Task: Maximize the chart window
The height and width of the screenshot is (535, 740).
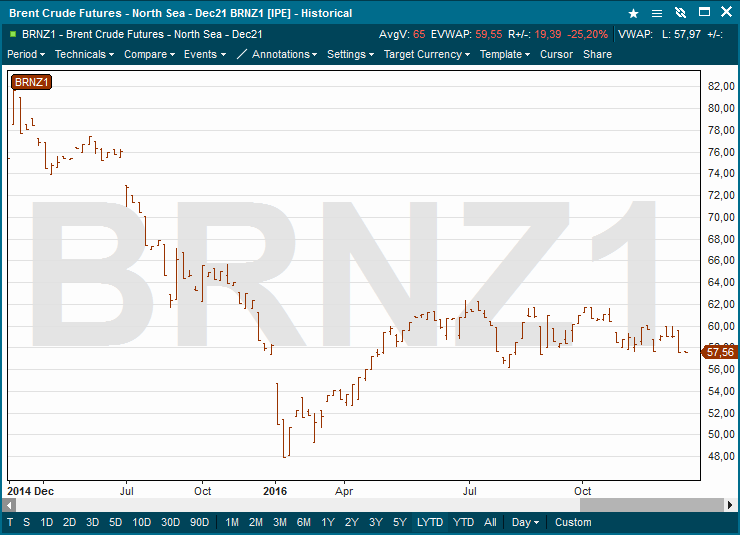Action: [704, 12]
